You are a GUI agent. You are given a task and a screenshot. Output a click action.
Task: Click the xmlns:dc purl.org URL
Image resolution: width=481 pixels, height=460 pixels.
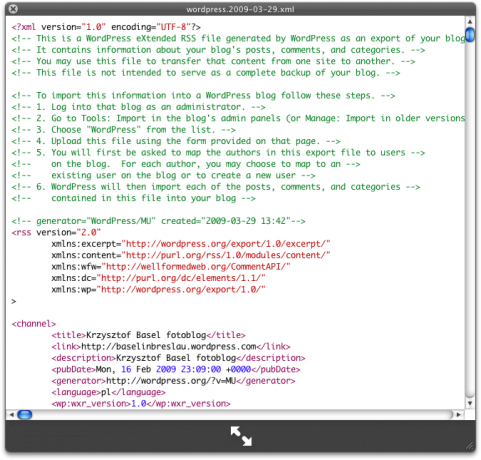(x=181, y=278)
